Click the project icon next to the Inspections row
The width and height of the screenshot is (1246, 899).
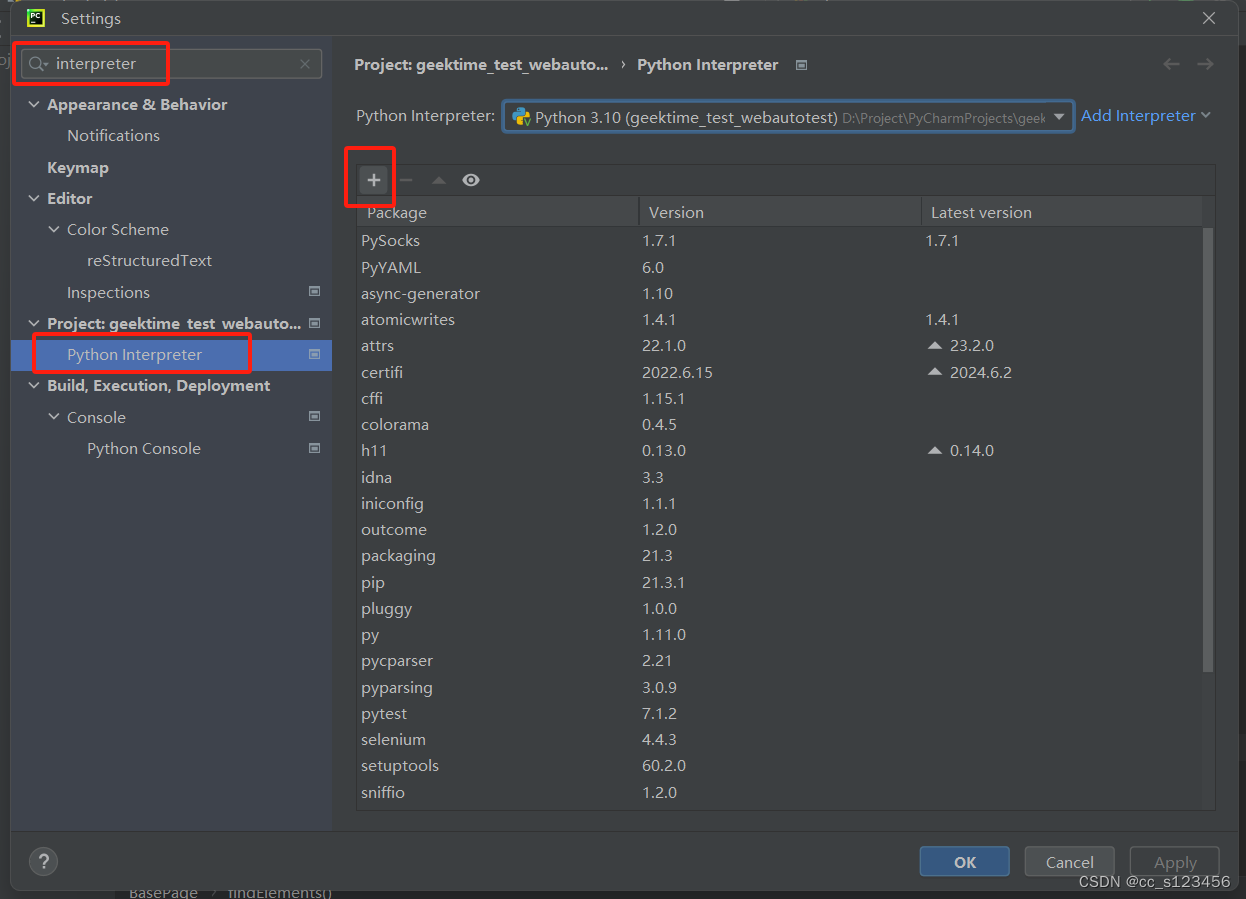coord(314,292)
